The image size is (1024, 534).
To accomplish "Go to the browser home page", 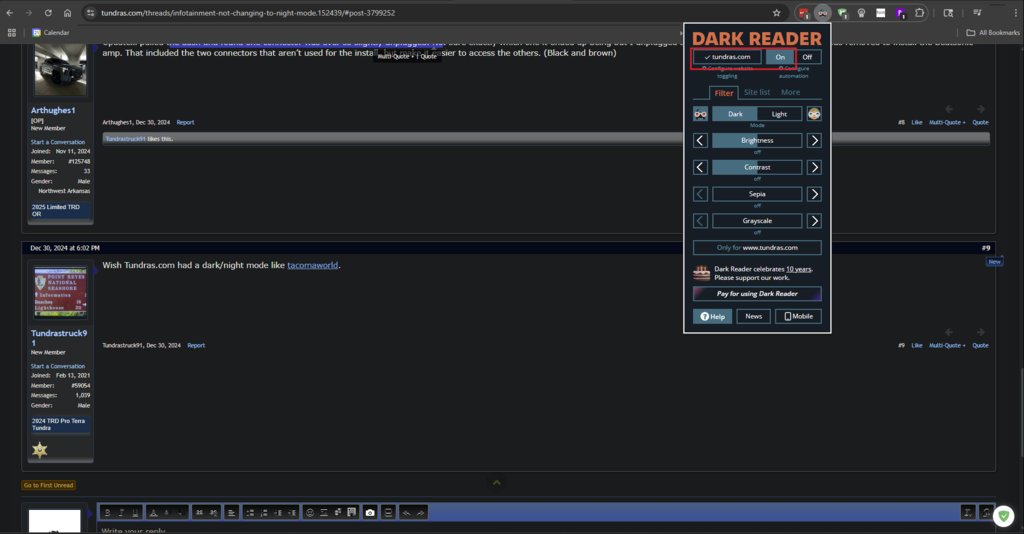I will [x=67, y=13].
